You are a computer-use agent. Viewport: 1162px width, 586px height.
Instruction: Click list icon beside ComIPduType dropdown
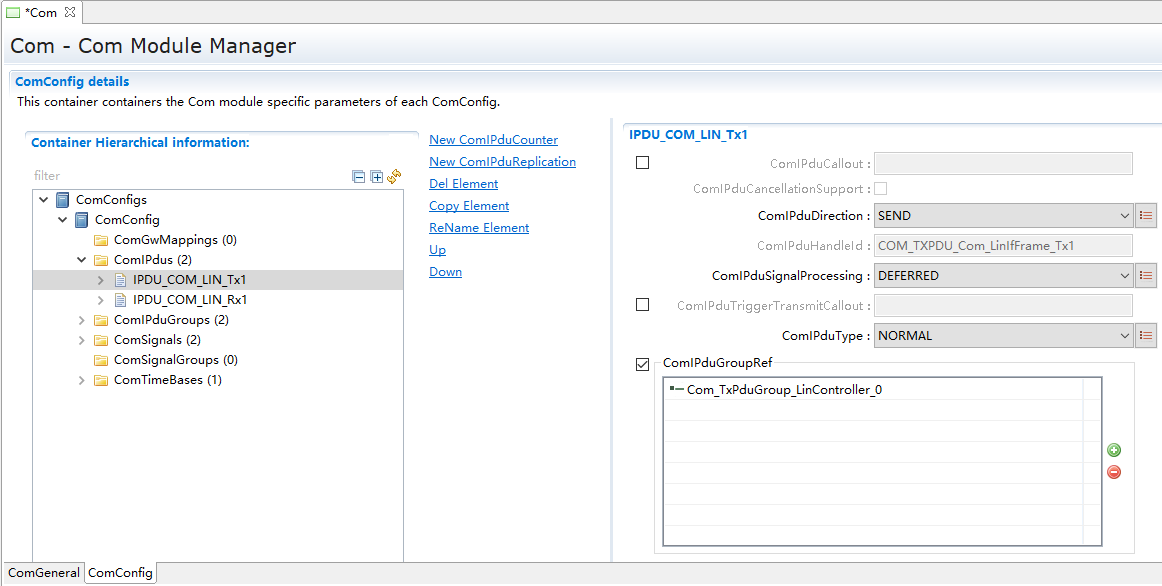[x=1146, y=336]
